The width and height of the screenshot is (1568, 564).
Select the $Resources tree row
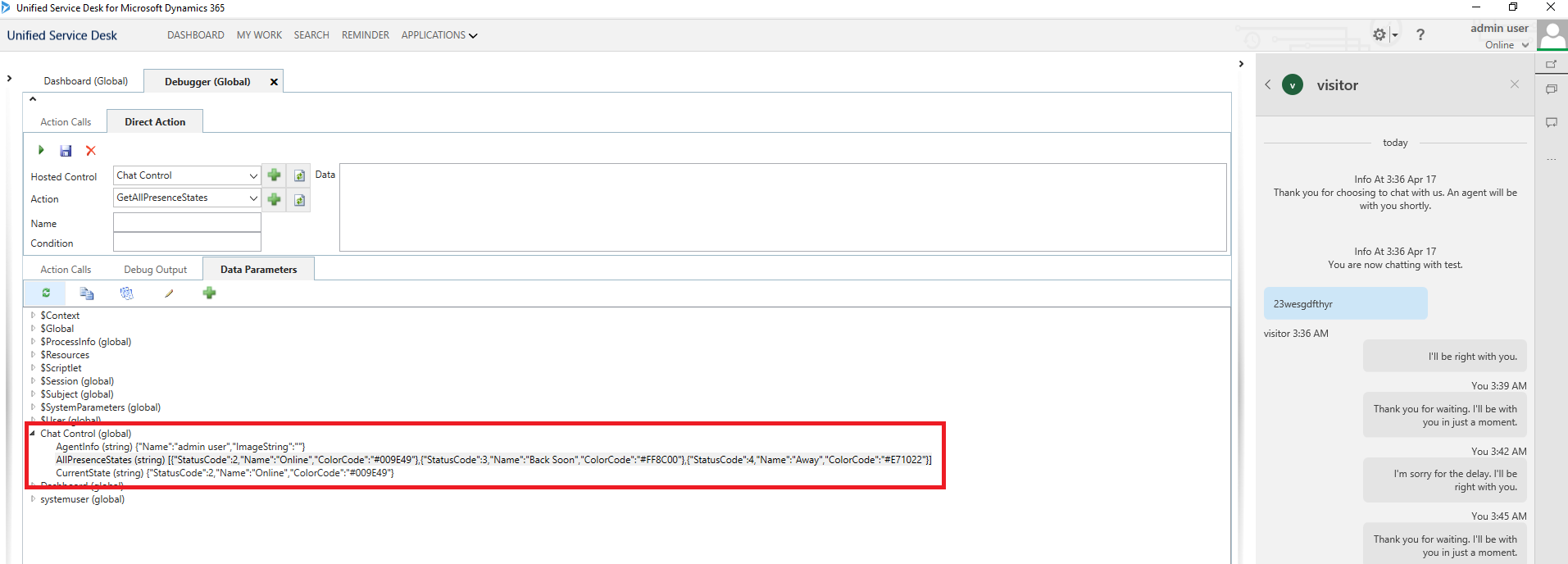pos(65,355)
